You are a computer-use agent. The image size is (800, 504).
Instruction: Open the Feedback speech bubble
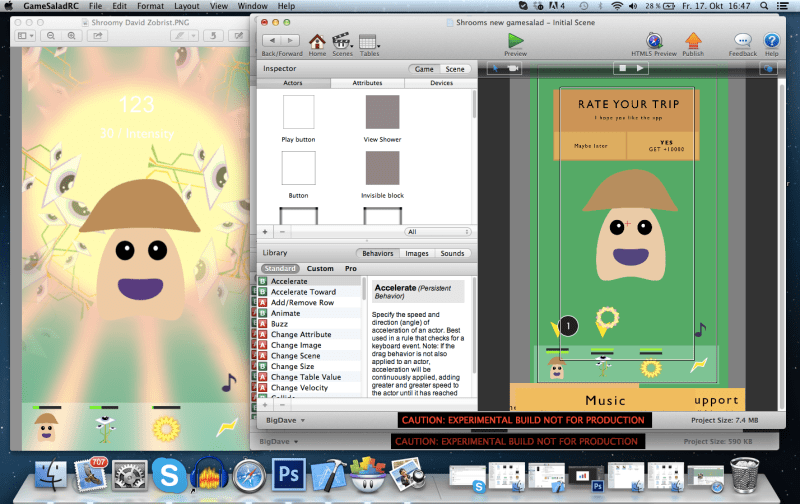pyautogui.click(x=742, y=41)
